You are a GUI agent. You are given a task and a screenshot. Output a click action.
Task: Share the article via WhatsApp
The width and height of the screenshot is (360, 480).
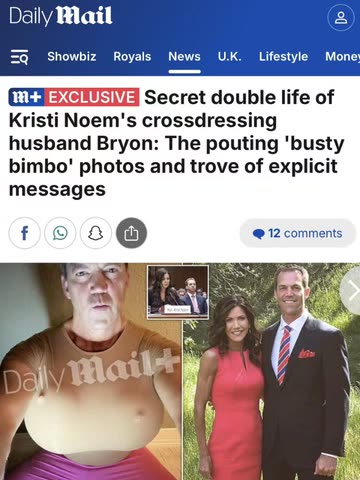(60, 233)
